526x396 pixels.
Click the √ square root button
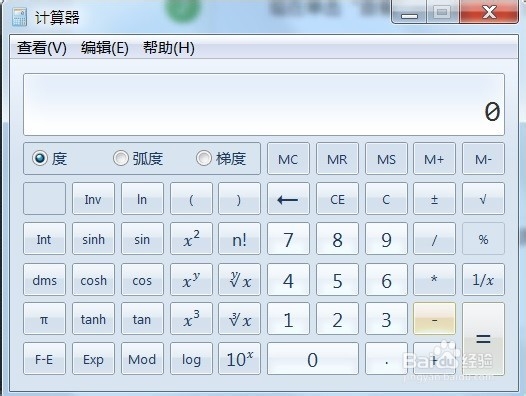[x=483, y=199]
